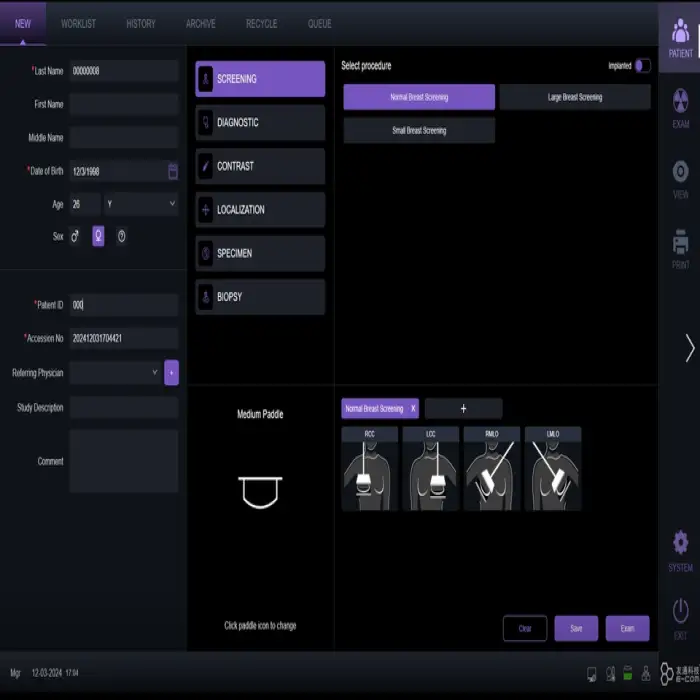Open the Date of Birth calendar picker
This screenshot has height=700, width=700.
pyautogui.click(x=173, y=171)
